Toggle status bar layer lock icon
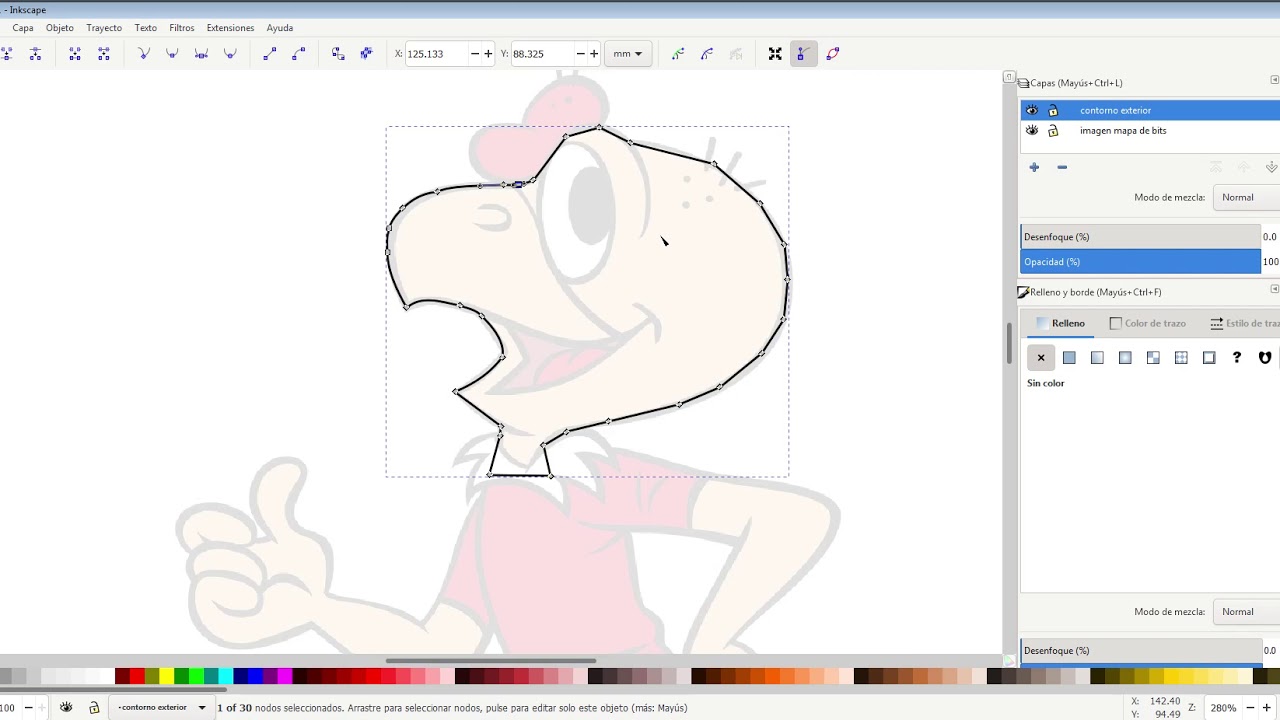Image resolution: width=1280 pixels, height=720 pixels. point(94,707)
